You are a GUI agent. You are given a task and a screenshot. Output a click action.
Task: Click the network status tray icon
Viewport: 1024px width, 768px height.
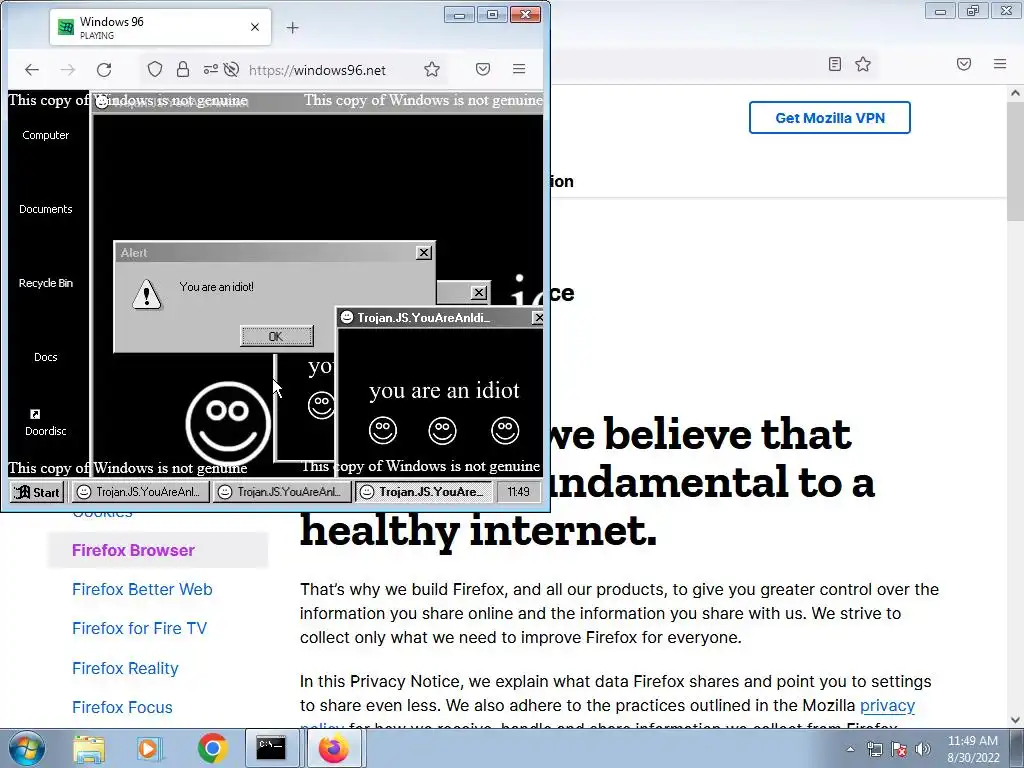point(874,749)
